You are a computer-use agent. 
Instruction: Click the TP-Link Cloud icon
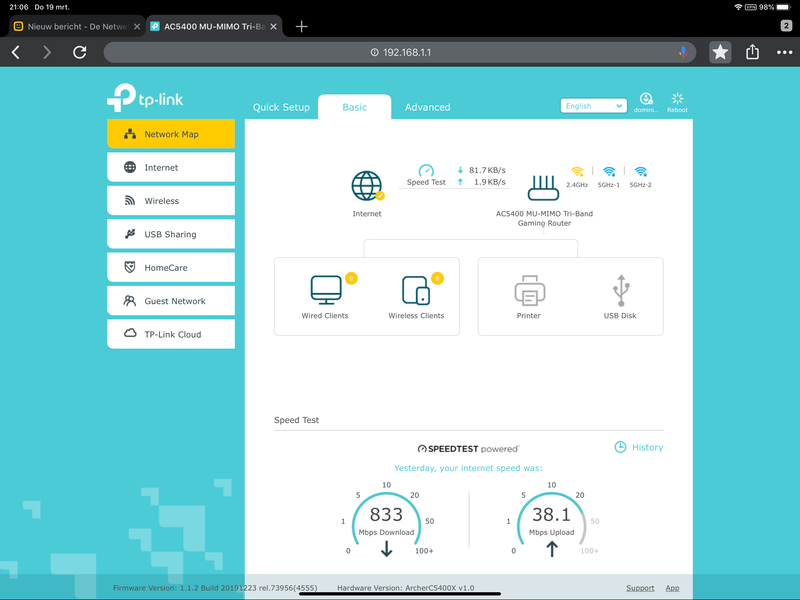(x=130, y=333)
